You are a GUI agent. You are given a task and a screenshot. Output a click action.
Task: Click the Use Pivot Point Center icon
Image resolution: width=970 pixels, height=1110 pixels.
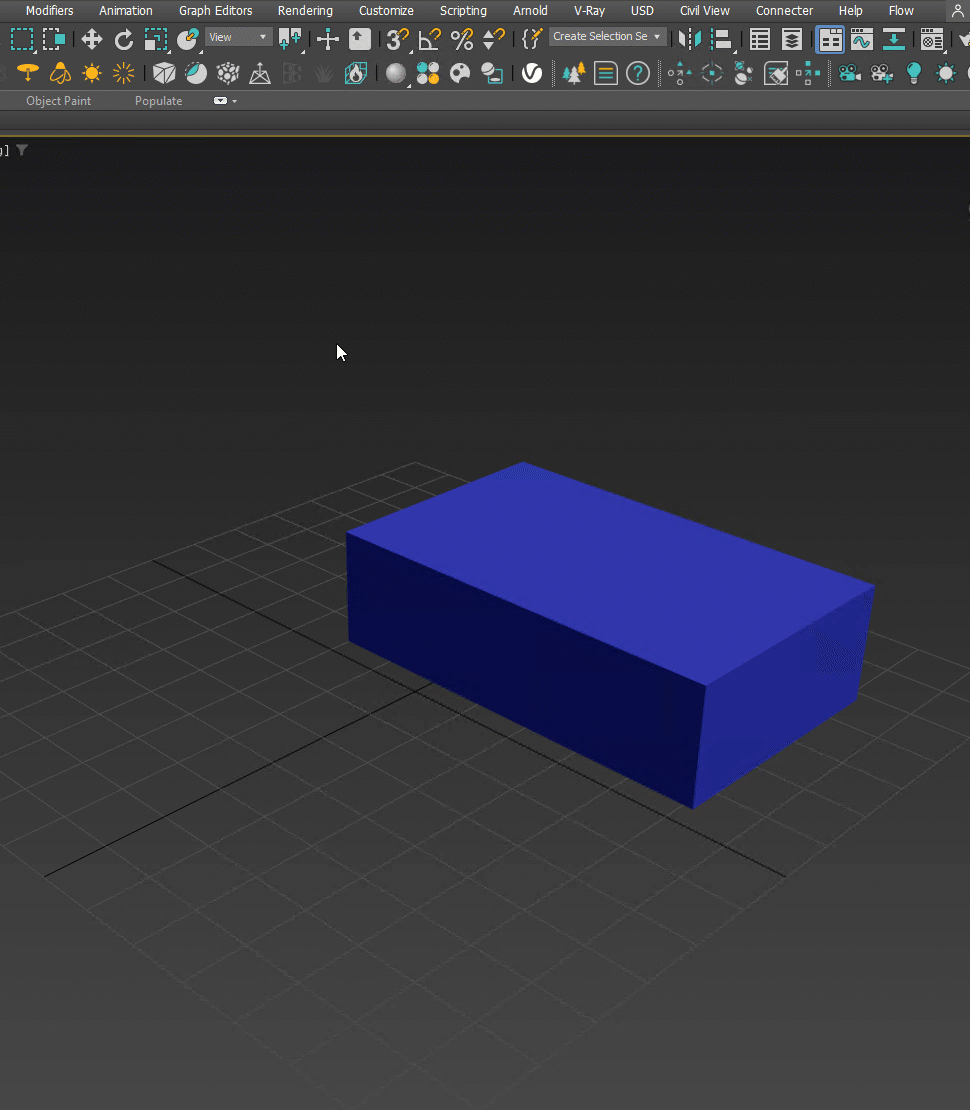tap(290, 39)
